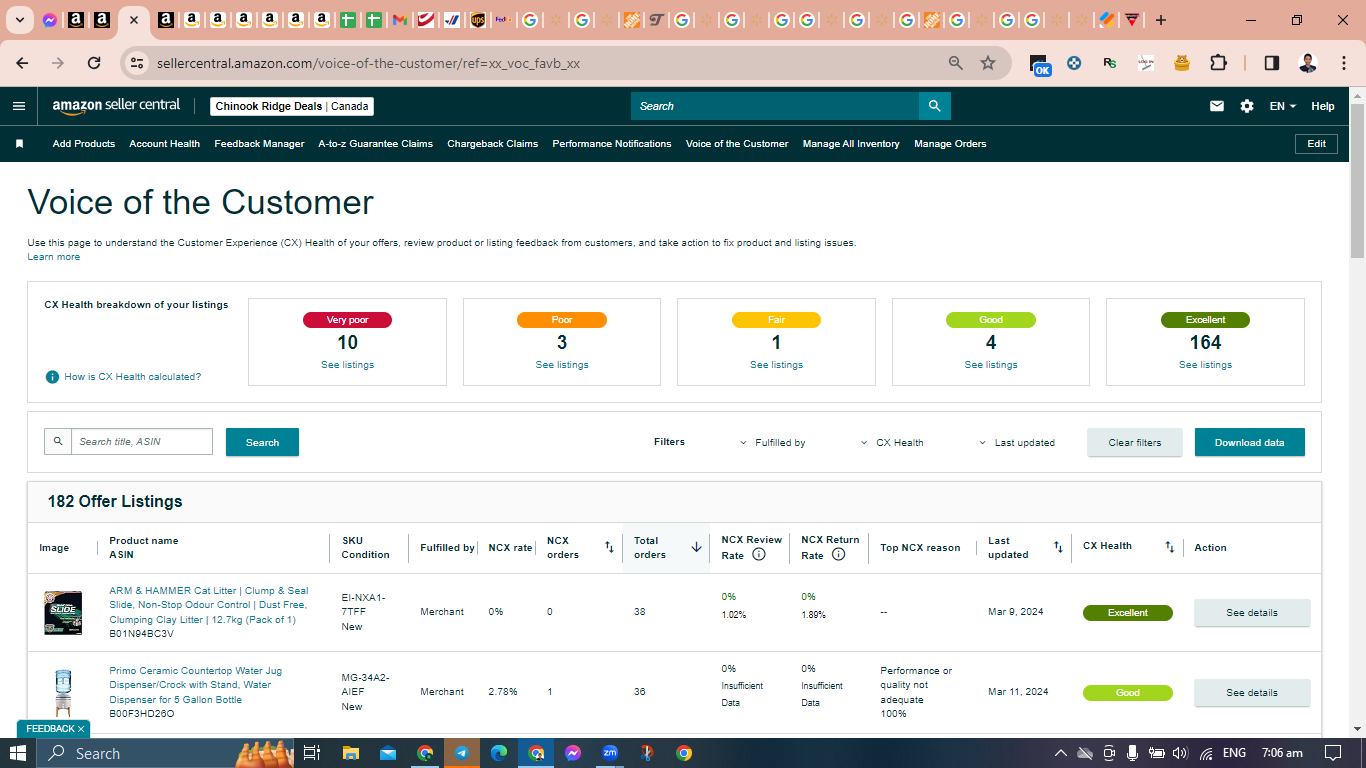Open the Windows Start menu

tap(19, 753)
